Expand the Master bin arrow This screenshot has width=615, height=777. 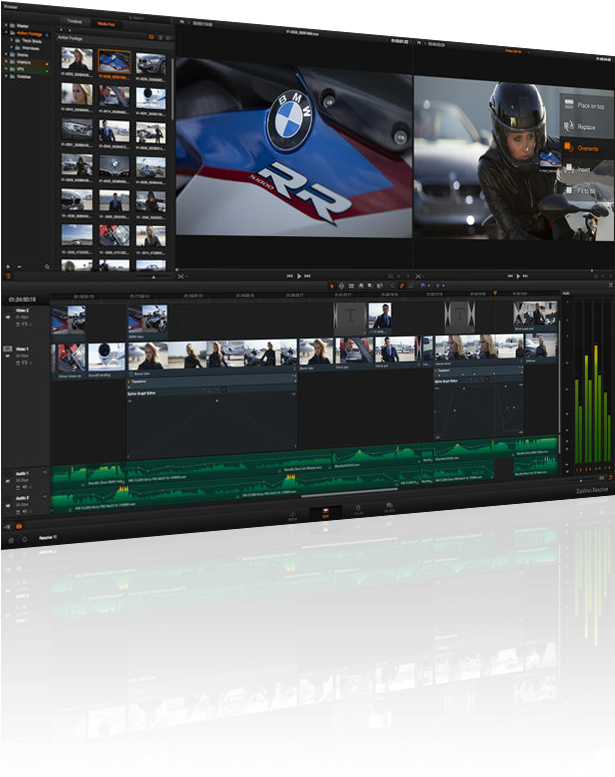click(6, 25)
